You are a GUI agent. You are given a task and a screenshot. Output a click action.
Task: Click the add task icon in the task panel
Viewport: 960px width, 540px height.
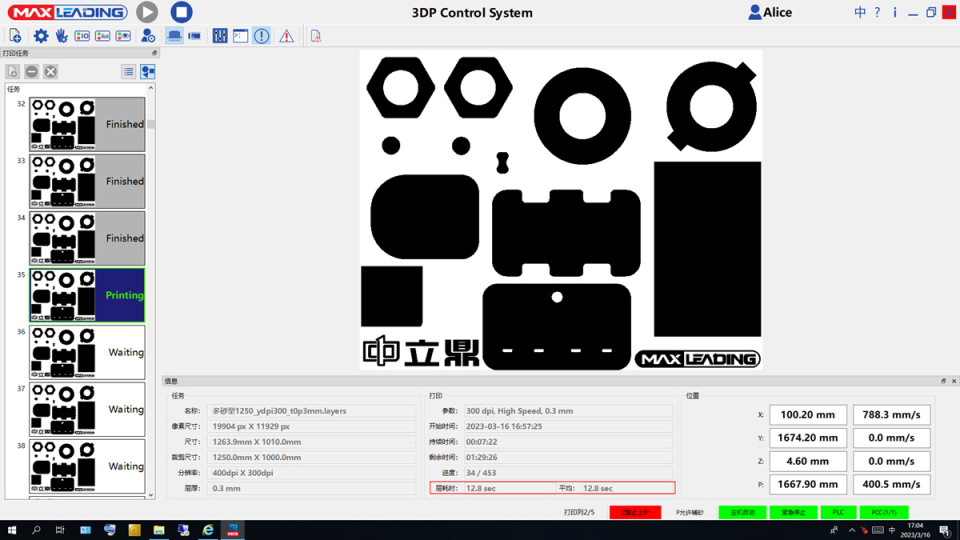[12, 72]
